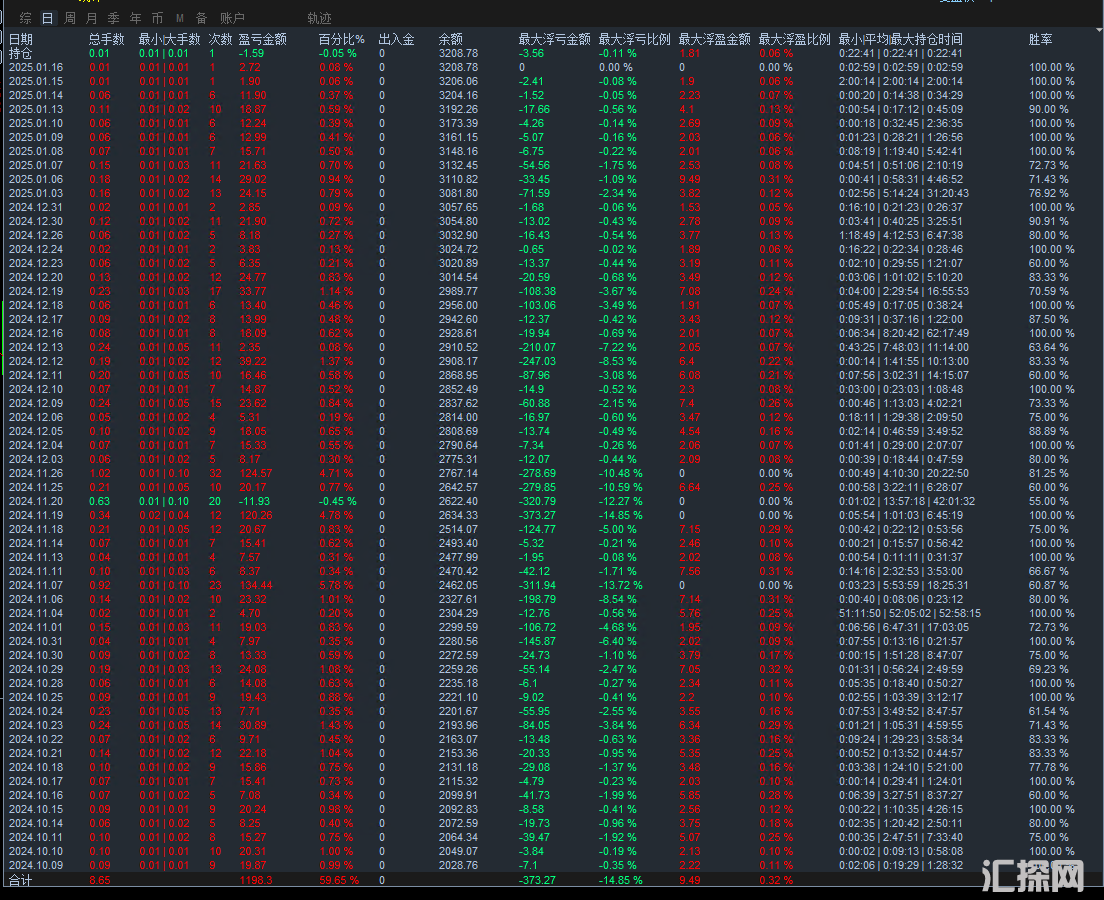
Task: Click the 胜率 column header
Action: 1040,39
